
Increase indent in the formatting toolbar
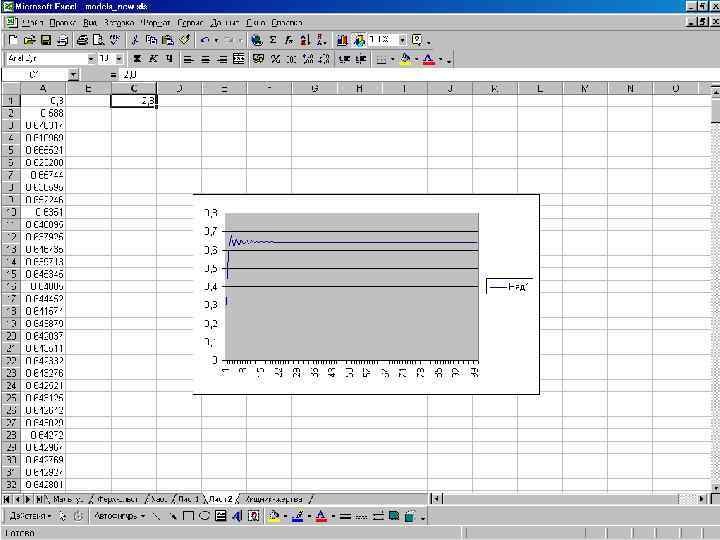[361, 59]
